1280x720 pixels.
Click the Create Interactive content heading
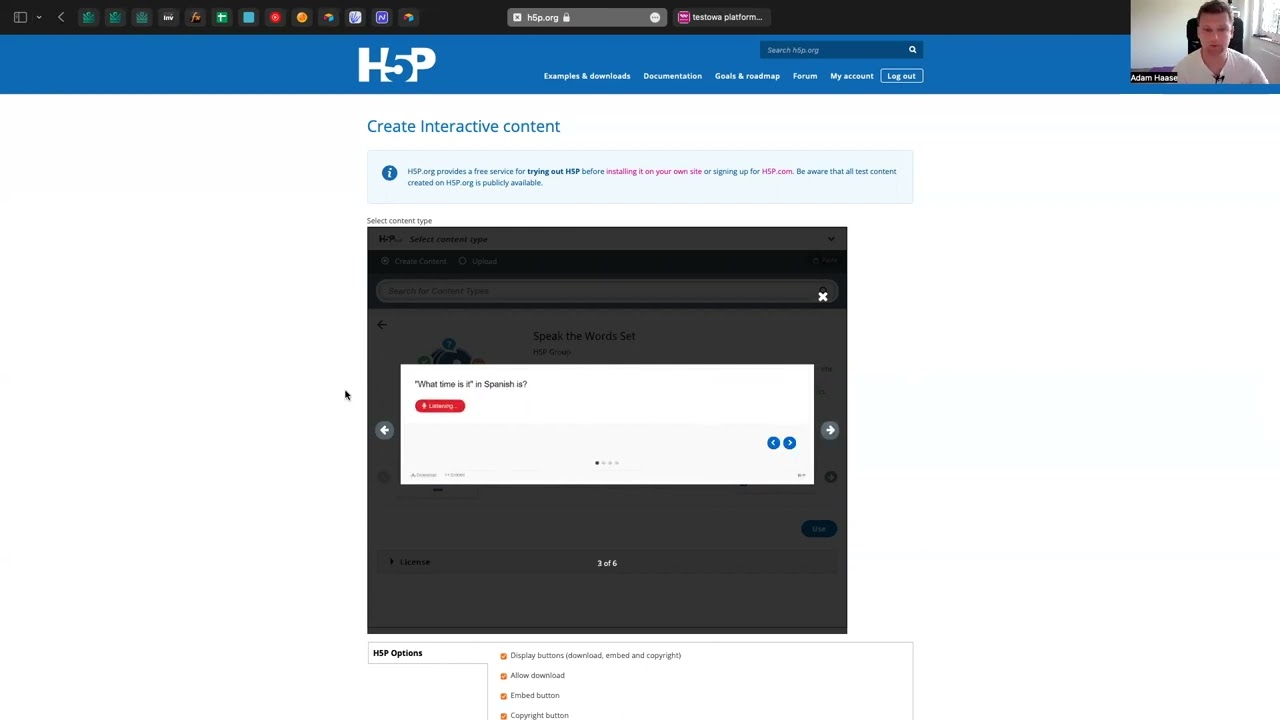coord(463,126)
